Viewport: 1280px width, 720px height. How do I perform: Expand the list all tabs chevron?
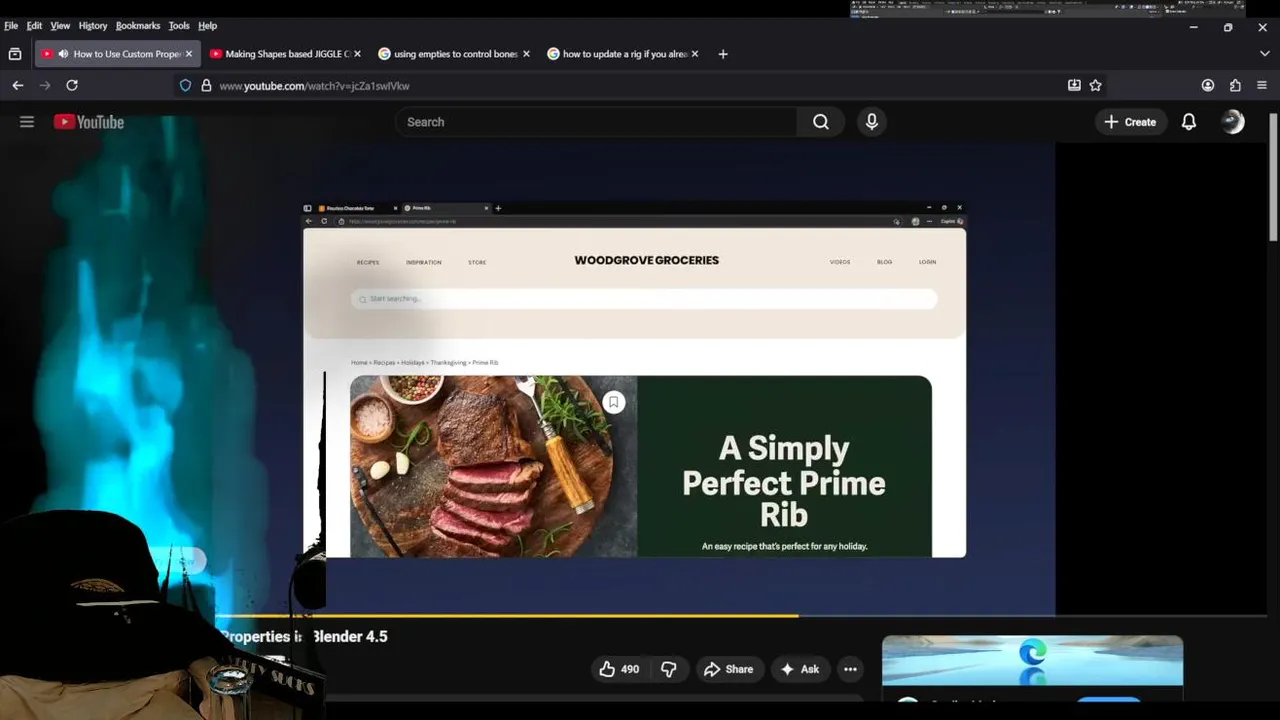point(1264,54)
